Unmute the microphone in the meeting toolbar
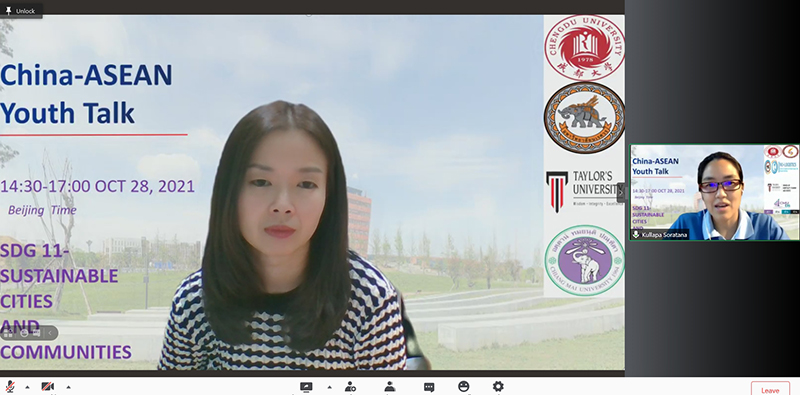 [9, 387]
